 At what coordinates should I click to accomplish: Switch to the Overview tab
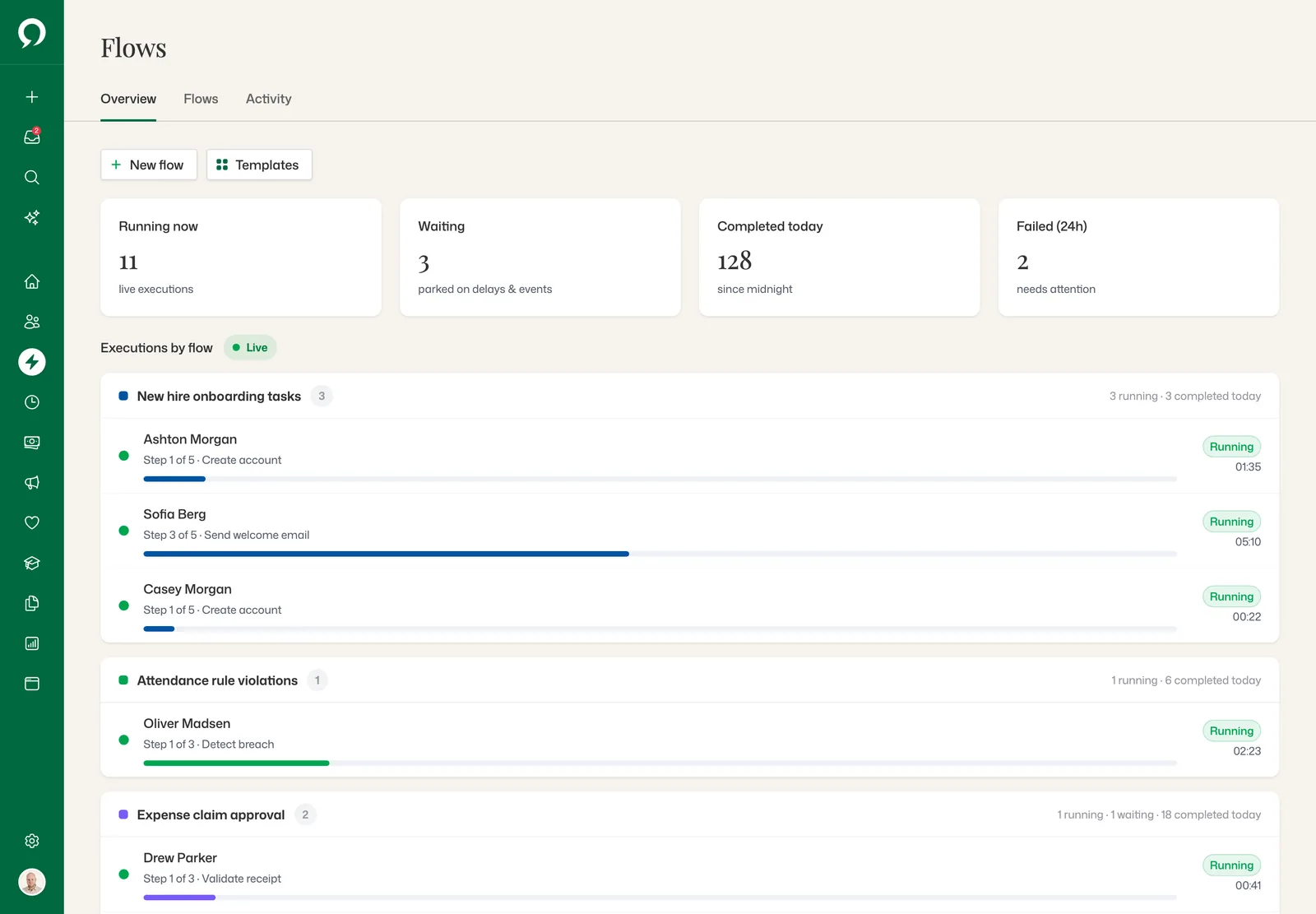point(128,99)
